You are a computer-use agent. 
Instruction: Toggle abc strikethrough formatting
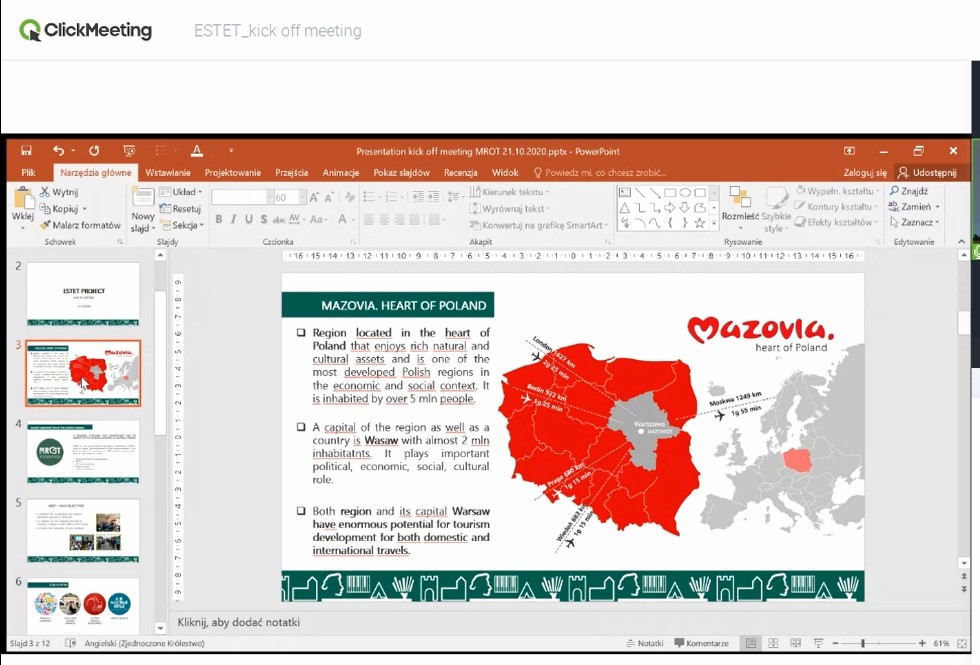[279, 219]
